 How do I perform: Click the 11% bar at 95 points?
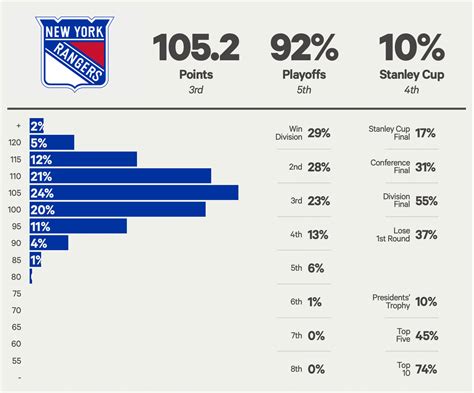coord(78,226)
